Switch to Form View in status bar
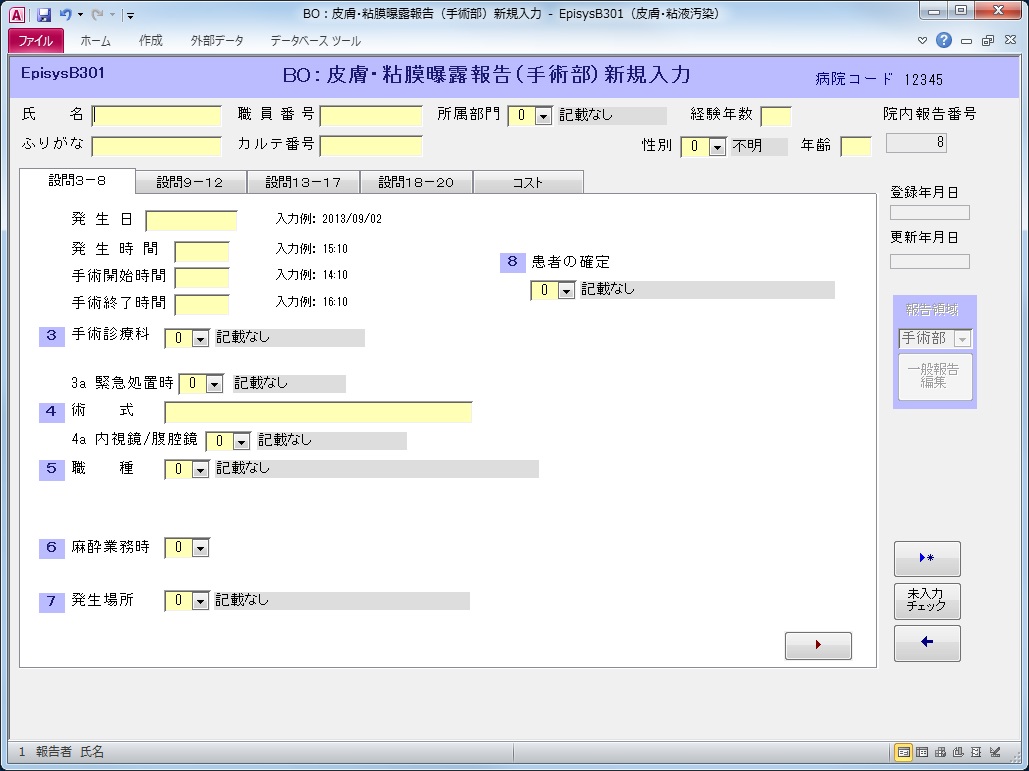Image resolution: width=1029 pixels, height=771 pixels. pos(904,752)
